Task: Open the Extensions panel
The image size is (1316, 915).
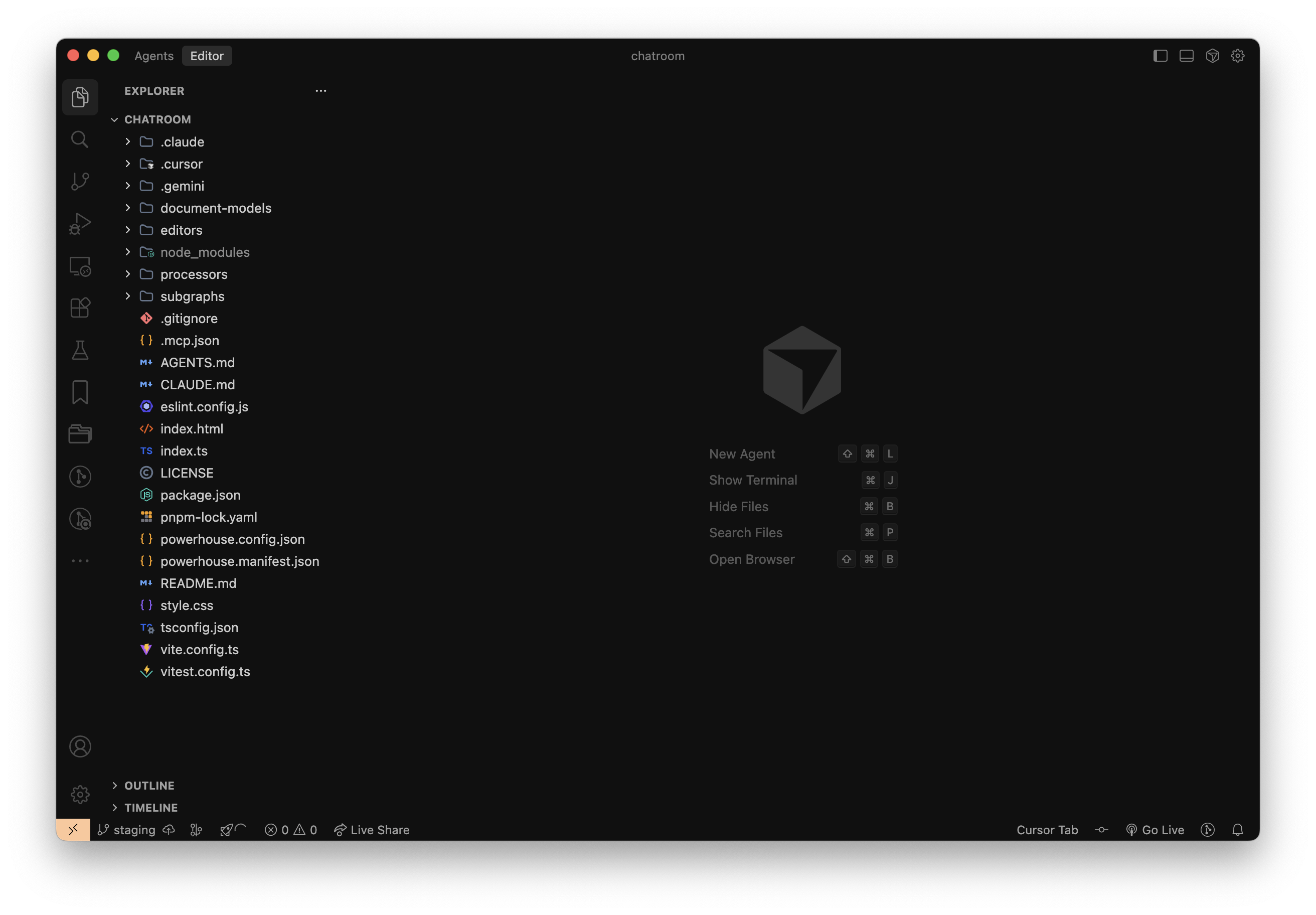Action: (80, 308)
